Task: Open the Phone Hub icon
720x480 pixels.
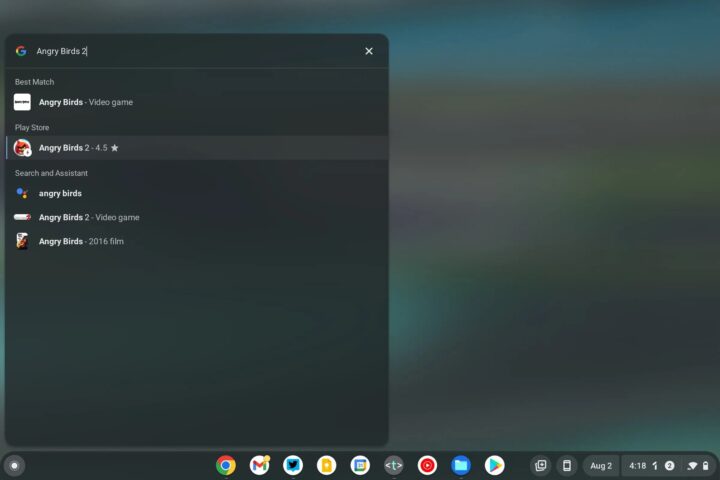Action: point(566,465)
